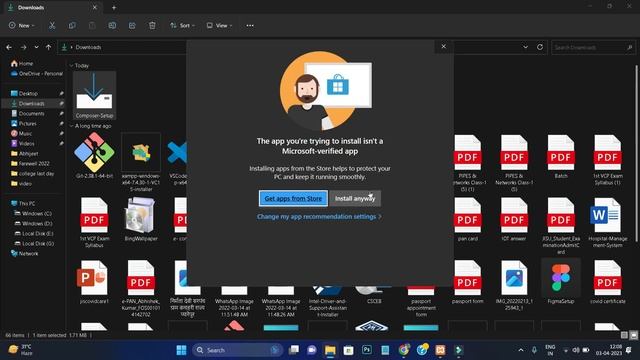Click the taskbar Search box
640x360 pixels.
tap(237, 350)
